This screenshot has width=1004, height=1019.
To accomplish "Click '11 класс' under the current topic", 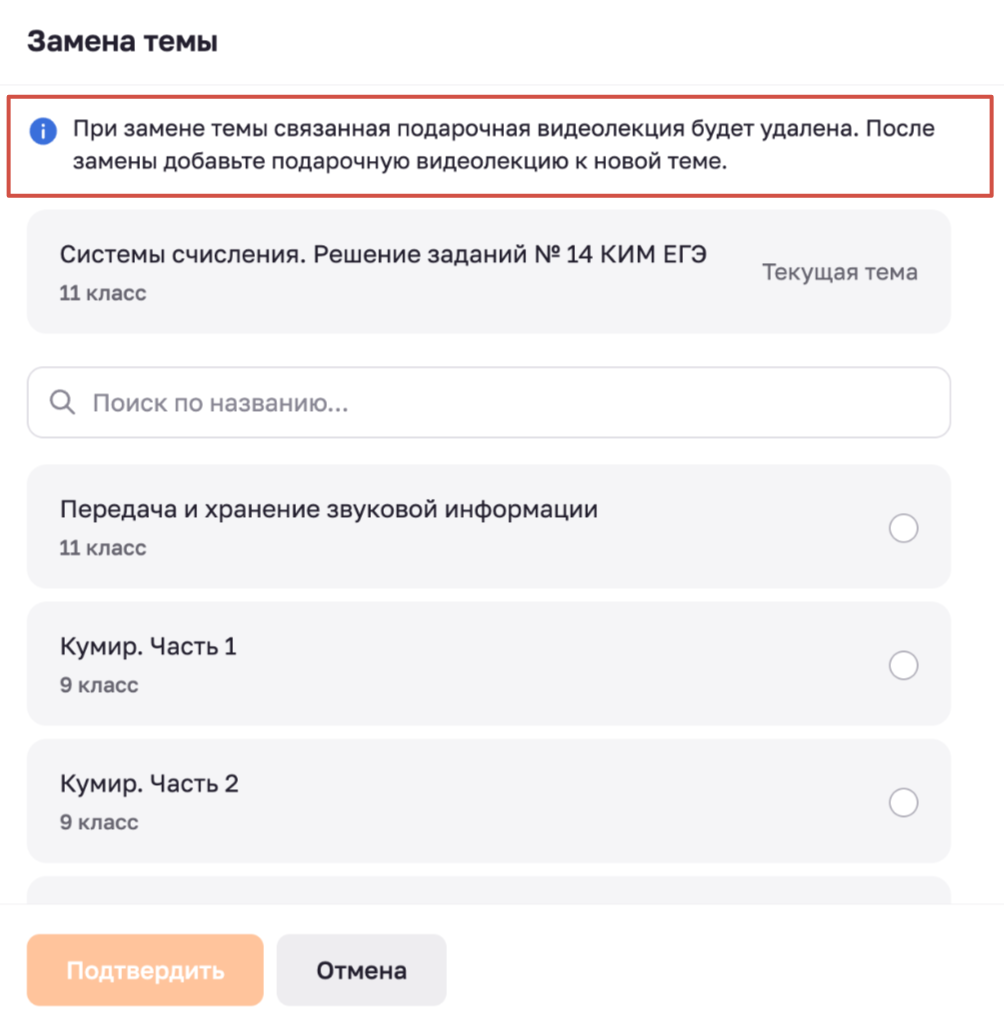I will [x=103, y=292].
